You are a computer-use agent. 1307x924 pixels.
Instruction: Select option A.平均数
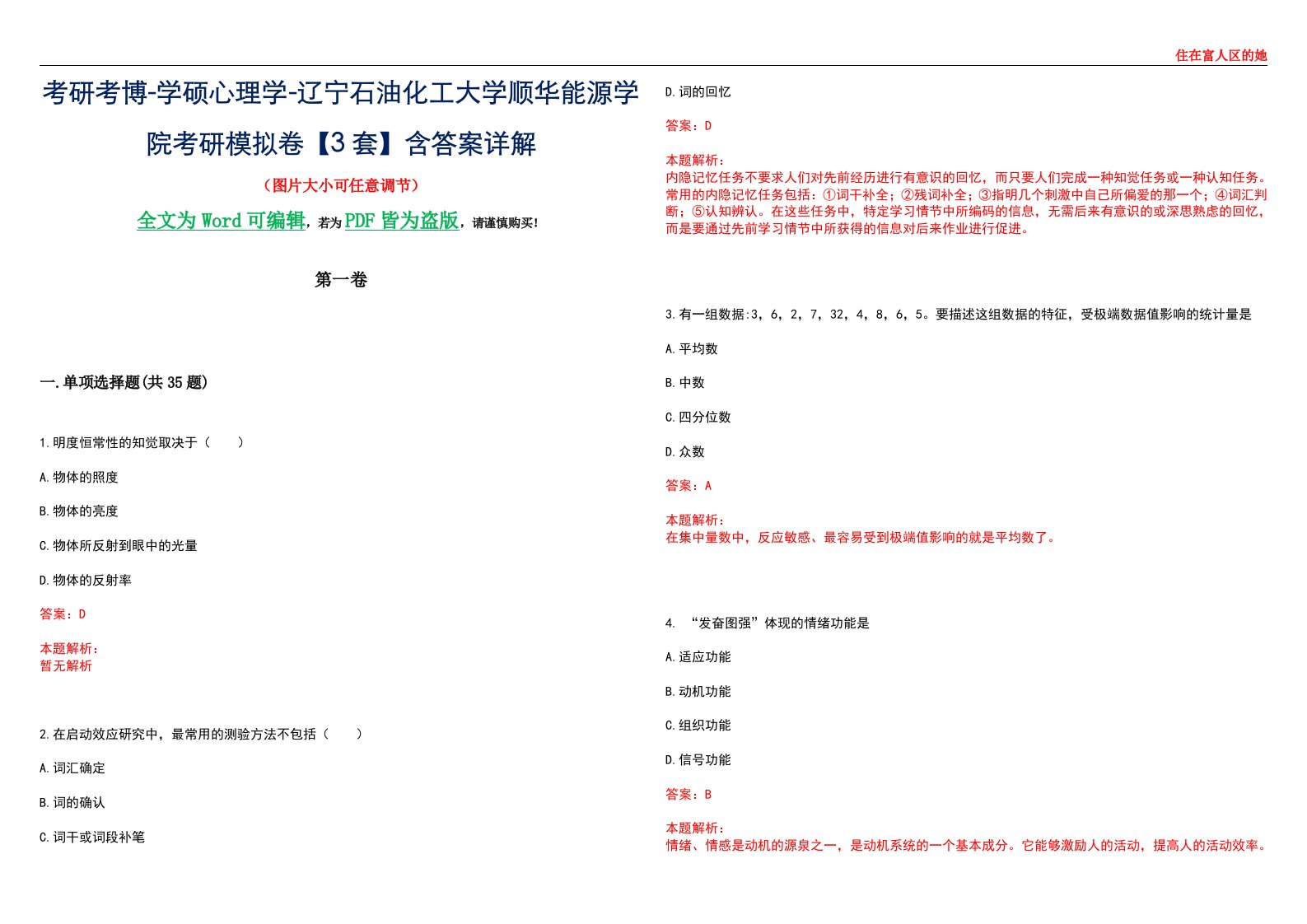coord(692,349)
